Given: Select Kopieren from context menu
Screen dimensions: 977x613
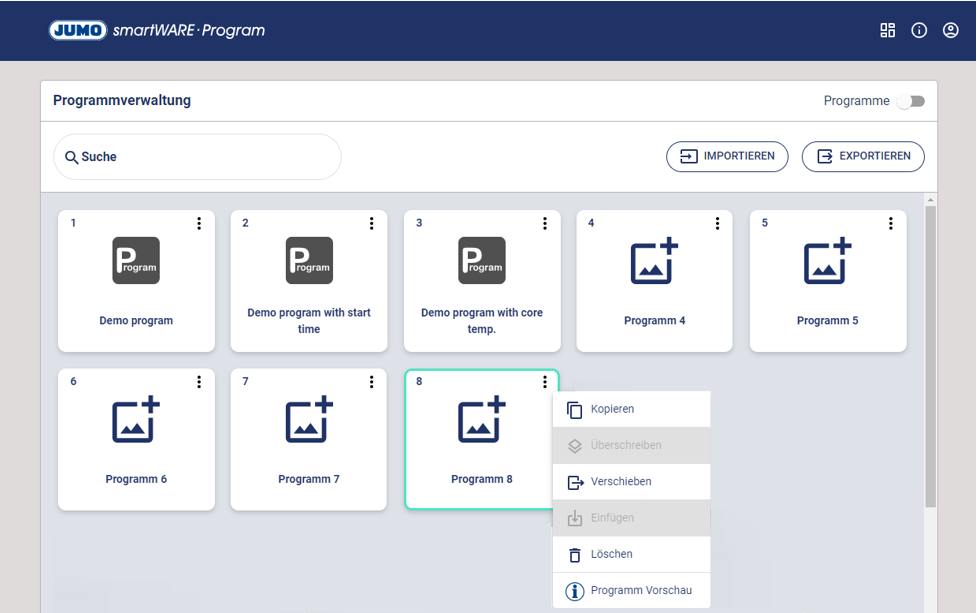Looking at the screenshot, I should [612, 409].
